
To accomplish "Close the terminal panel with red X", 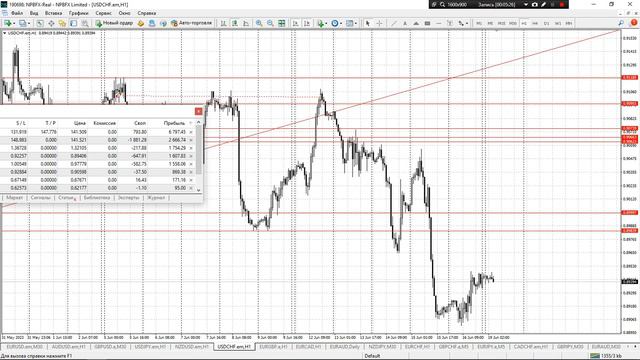I will [x=198, y=111].
